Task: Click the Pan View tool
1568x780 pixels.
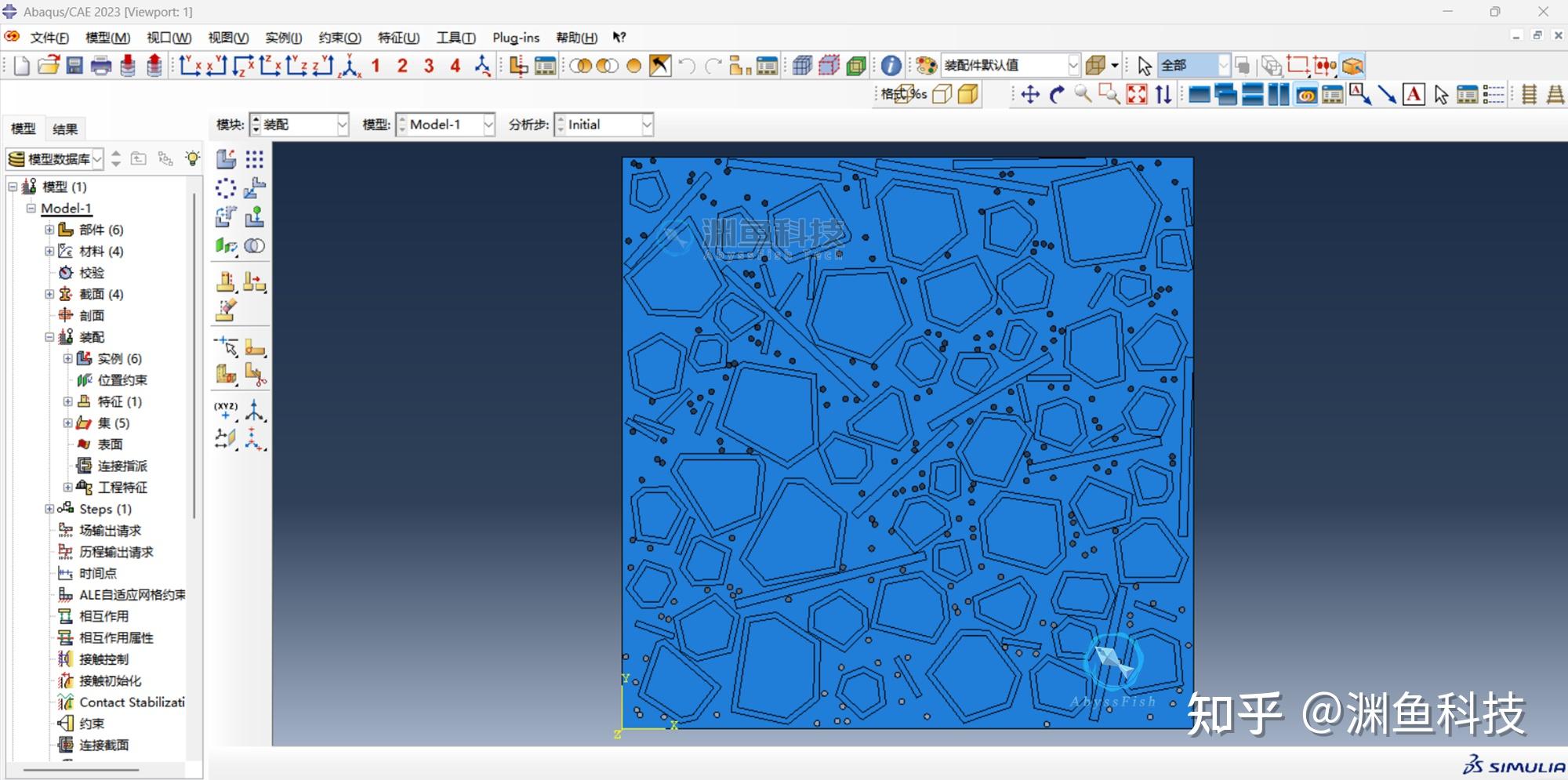Action: (1030, 95)
